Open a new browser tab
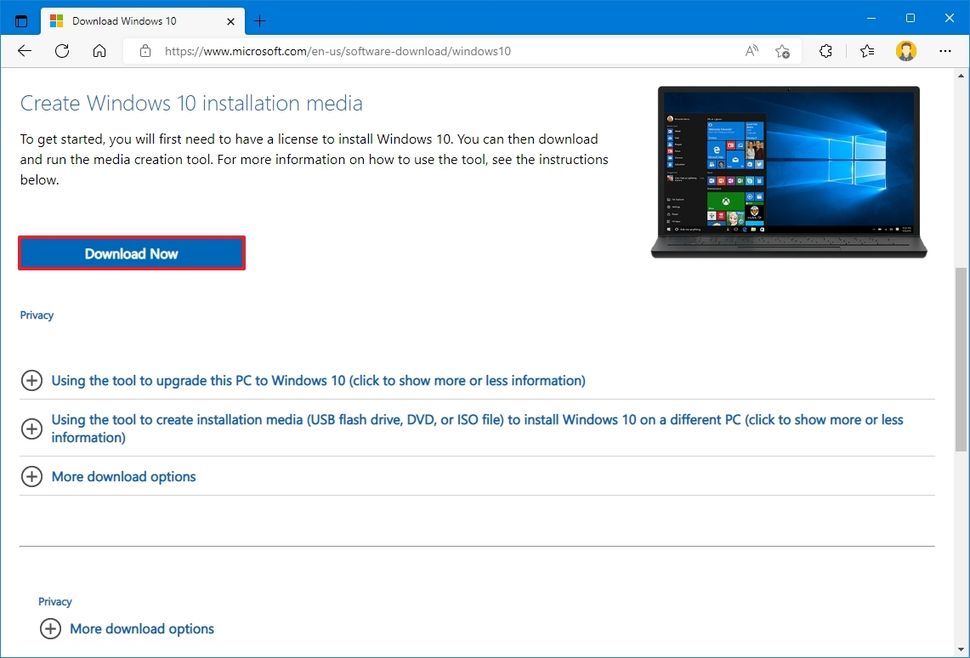This screenshot has width=970, height=658. click(259, 20)
